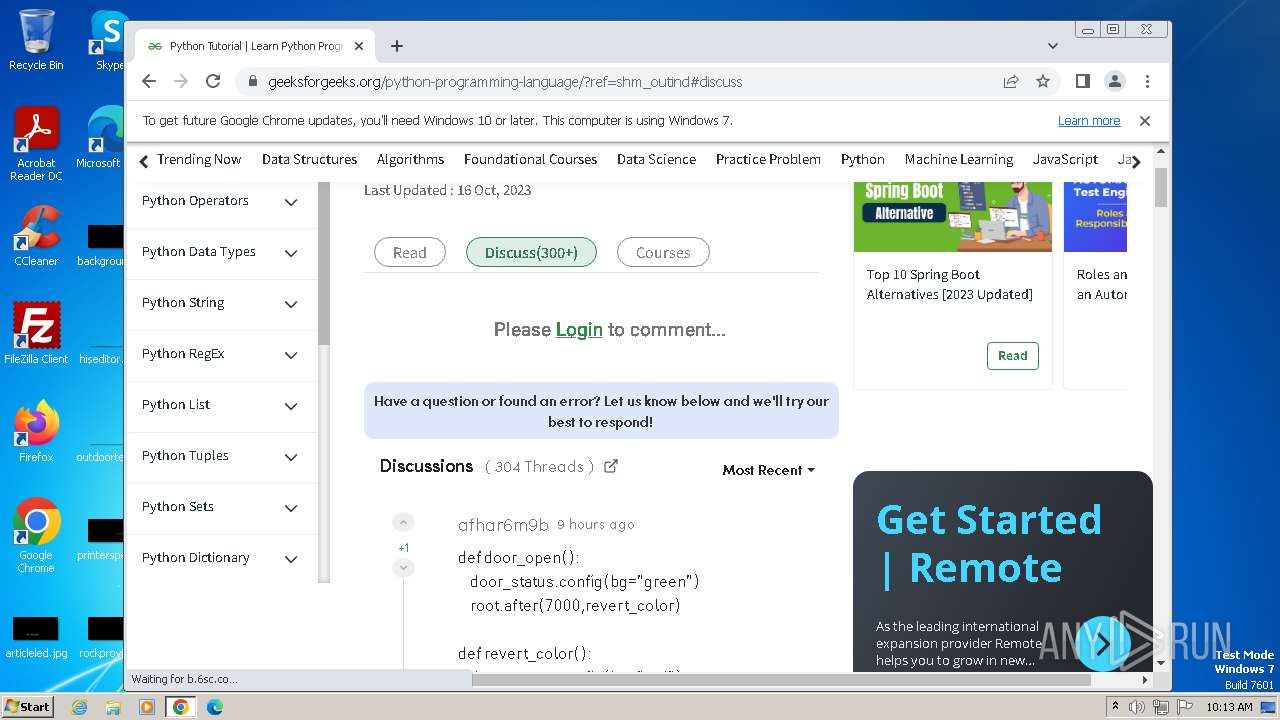Click the horizontal scrollbar at bottom
The width and height of the screenshot is (1280, 720).
(x=780, y=679)
